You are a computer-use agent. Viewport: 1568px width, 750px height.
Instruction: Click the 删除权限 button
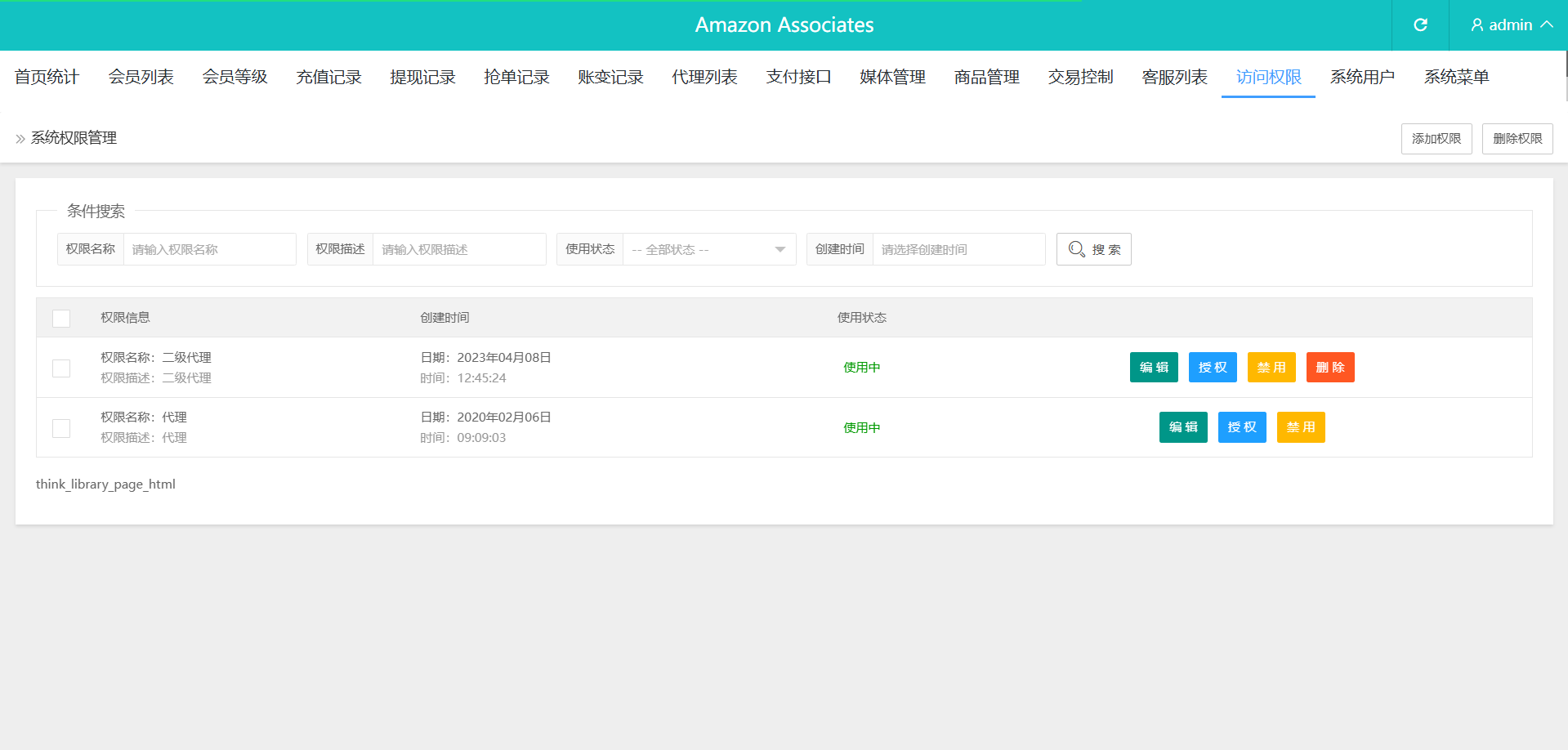(1517, 139)
